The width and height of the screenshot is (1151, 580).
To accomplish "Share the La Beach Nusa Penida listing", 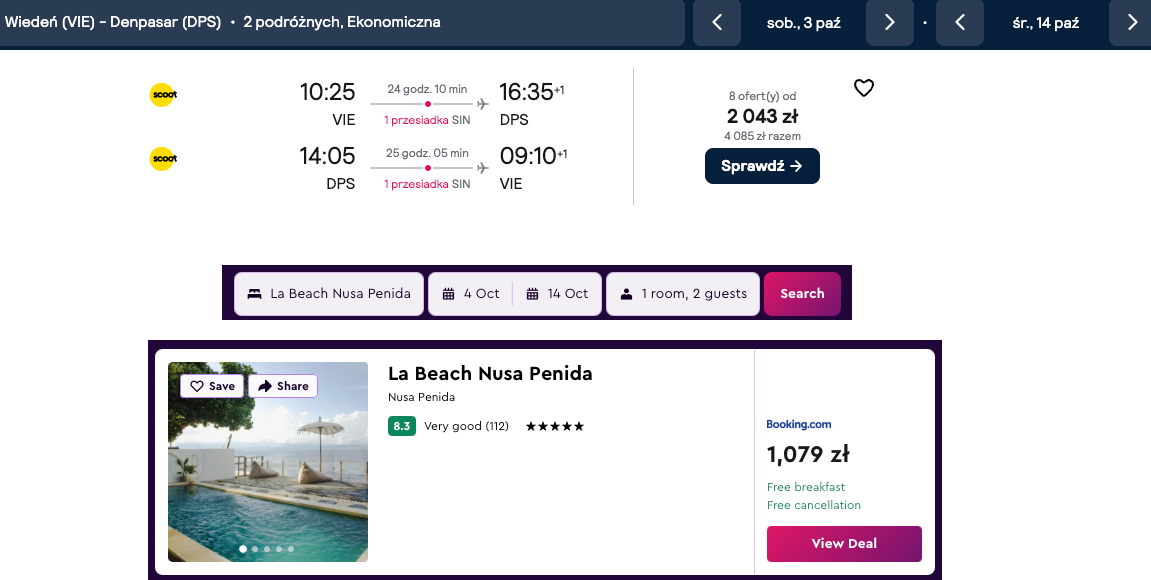I will (283, 386).
